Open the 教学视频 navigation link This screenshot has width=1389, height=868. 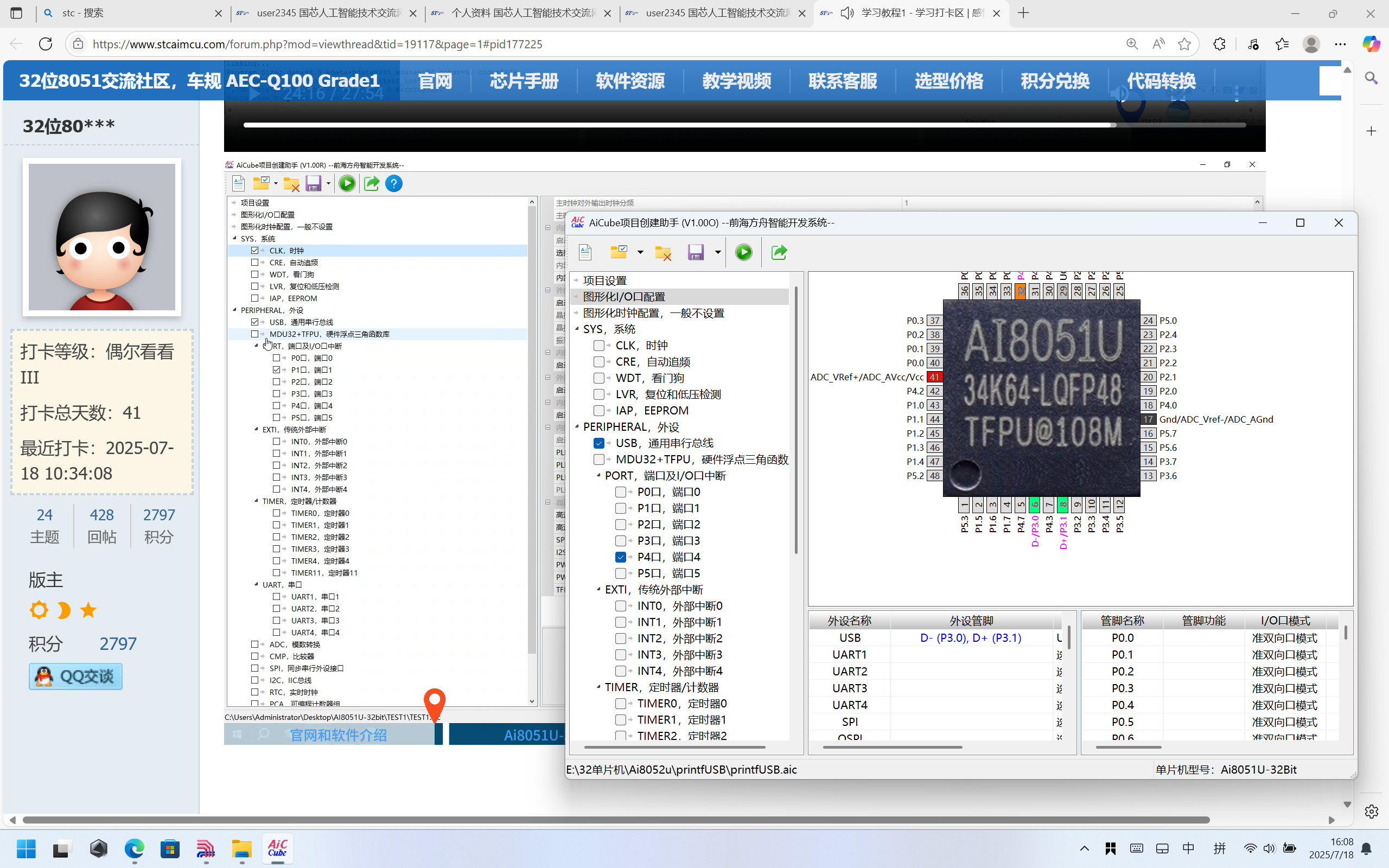coord(736,81)
